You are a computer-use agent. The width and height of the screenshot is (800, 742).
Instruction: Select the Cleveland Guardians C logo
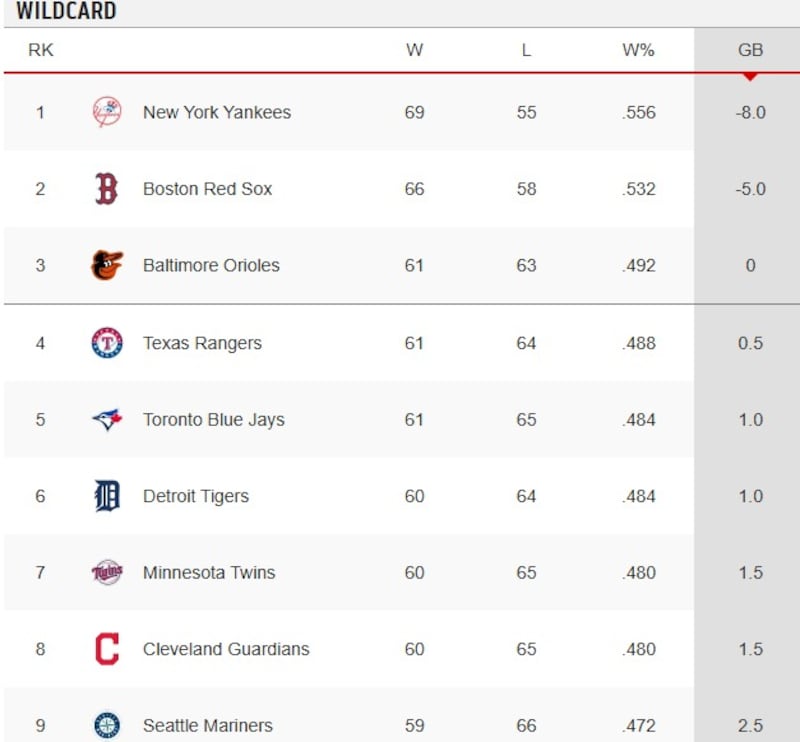pos(107,649)
